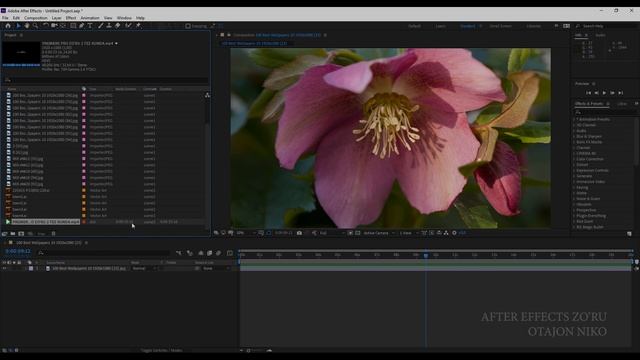
Task: Click the delete trash icon in Project panel
Action: tap(53, 233)
